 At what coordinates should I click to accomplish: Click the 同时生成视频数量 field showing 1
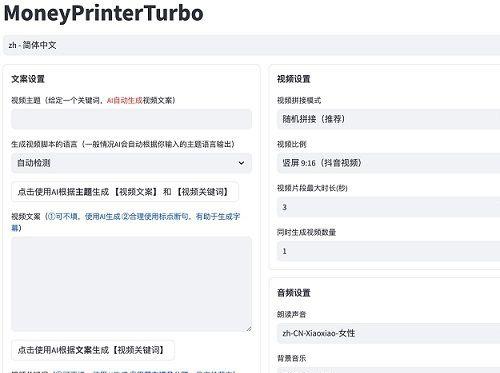pyautogui.click(x=388, y=251)
